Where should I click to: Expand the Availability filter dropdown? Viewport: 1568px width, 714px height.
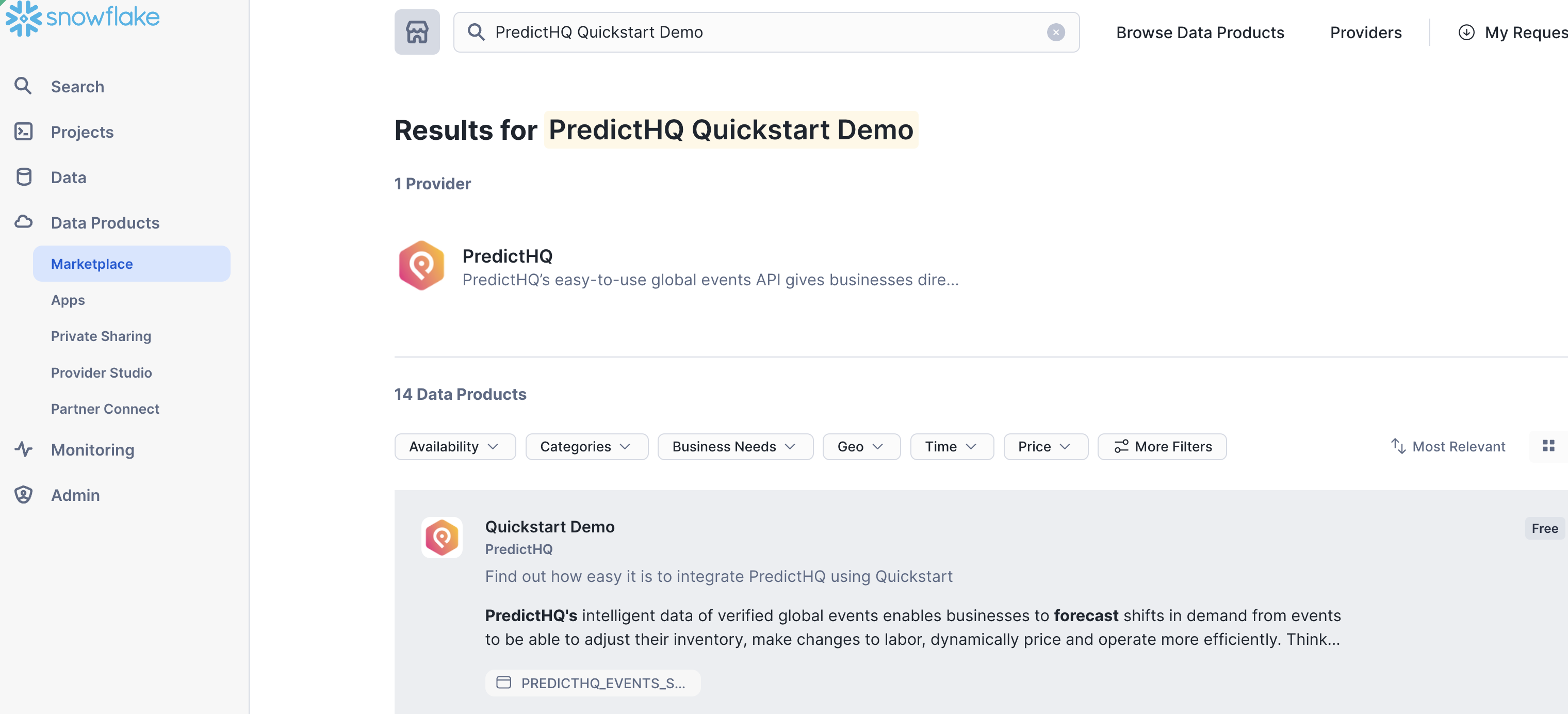pyautogui.click(x=455, y=447)
